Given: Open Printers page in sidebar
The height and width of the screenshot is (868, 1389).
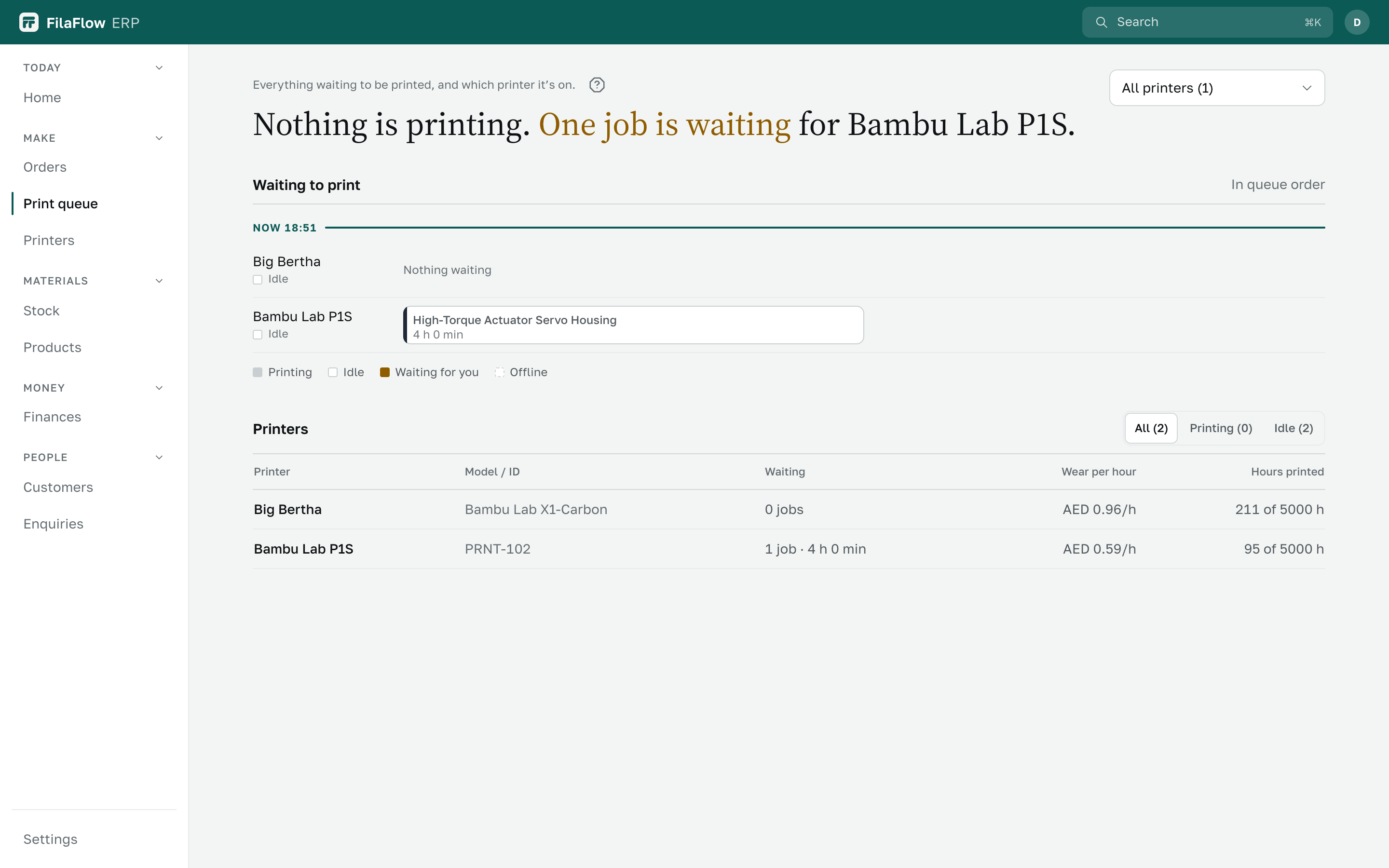Looking at the screenshot, I should pyautogui.click(x=49, y=241).
